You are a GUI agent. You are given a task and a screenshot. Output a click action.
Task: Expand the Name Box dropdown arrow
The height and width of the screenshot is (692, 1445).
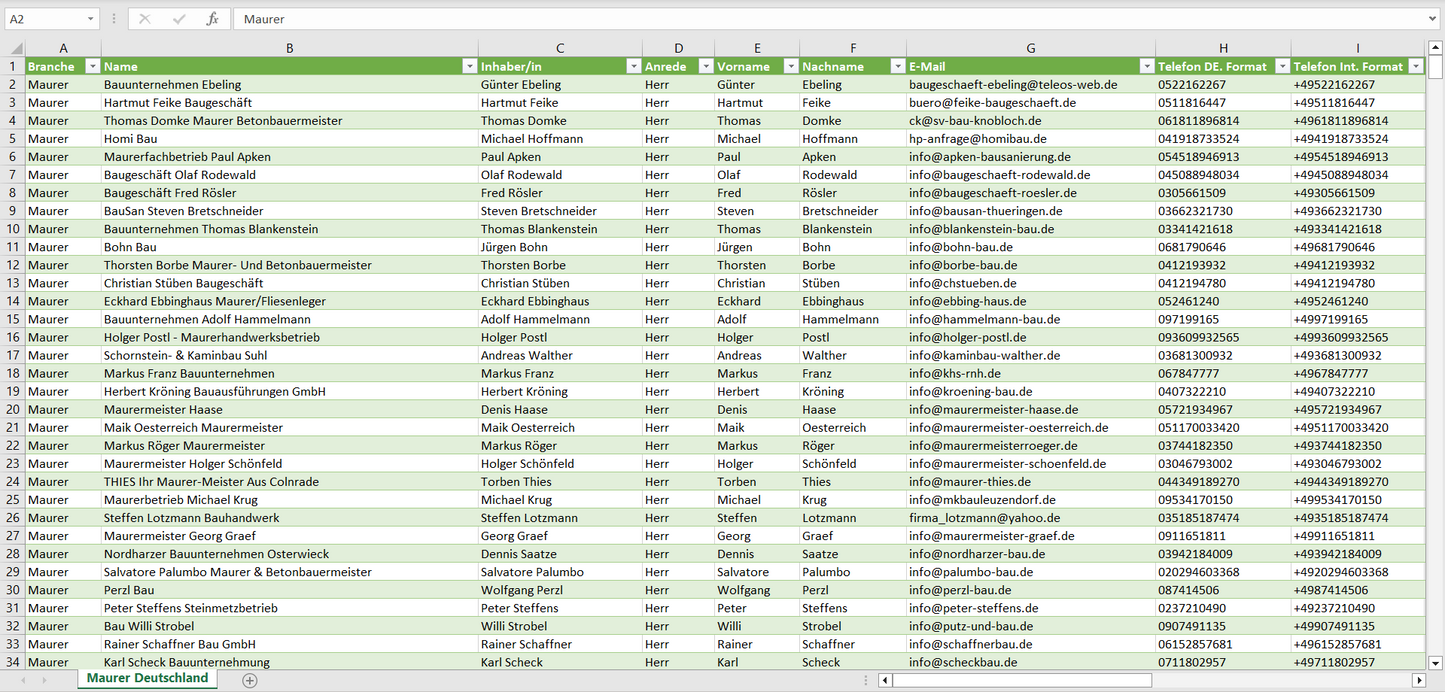pos(91,19)
